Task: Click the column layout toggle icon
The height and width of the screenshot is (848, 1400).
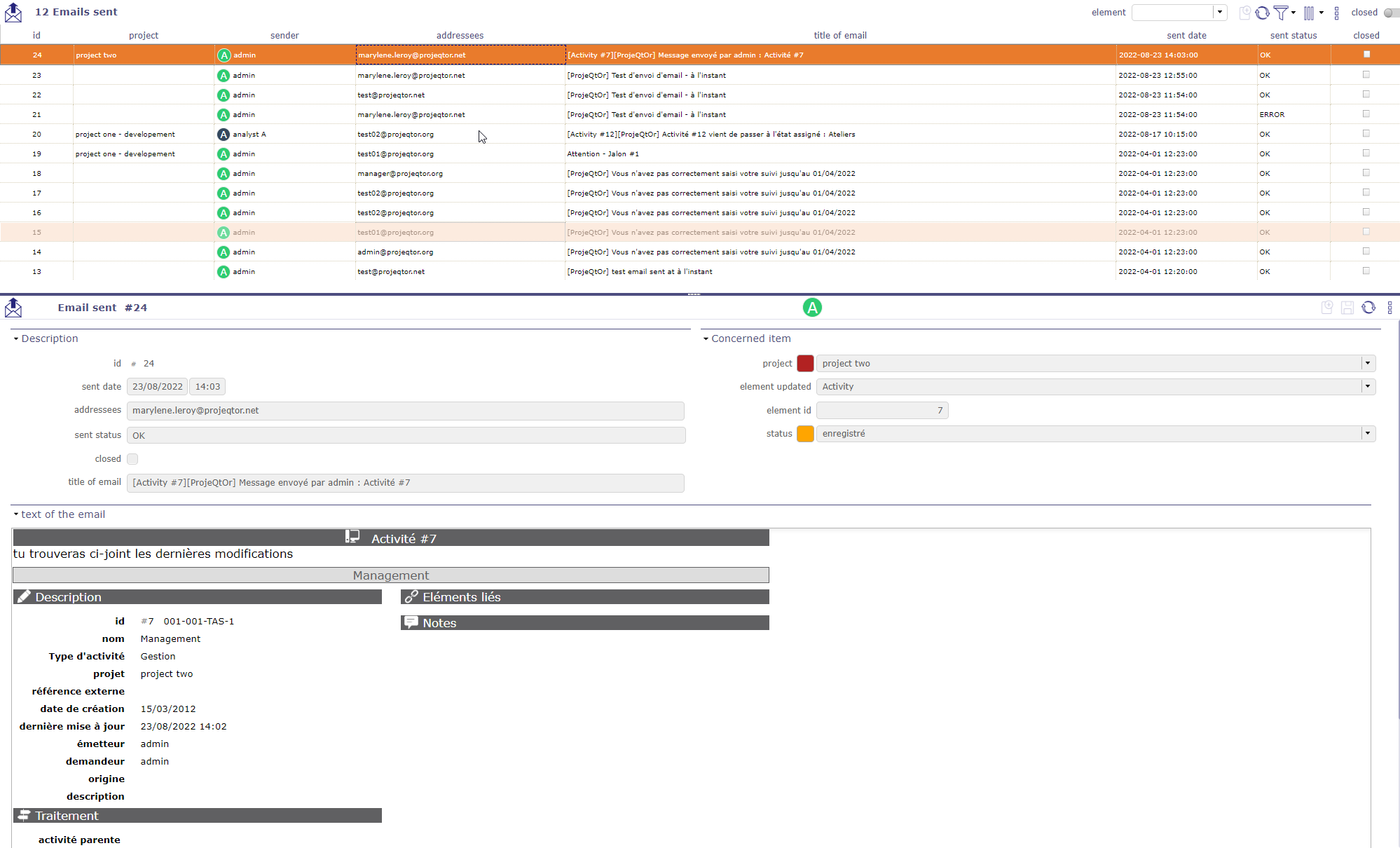Action: [1310, 12]
